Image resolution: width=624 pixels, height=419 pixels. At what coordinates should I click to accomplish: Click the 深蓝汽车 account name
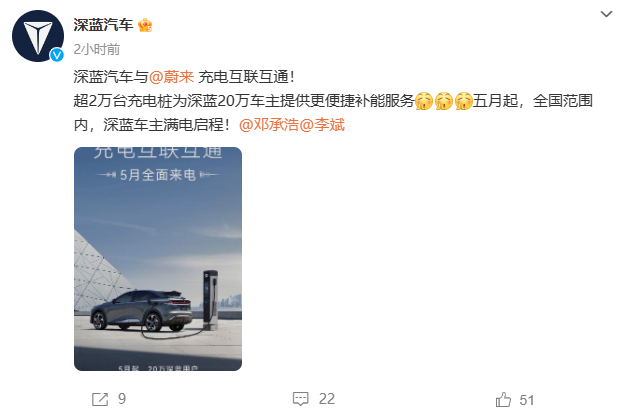point(103,25)
